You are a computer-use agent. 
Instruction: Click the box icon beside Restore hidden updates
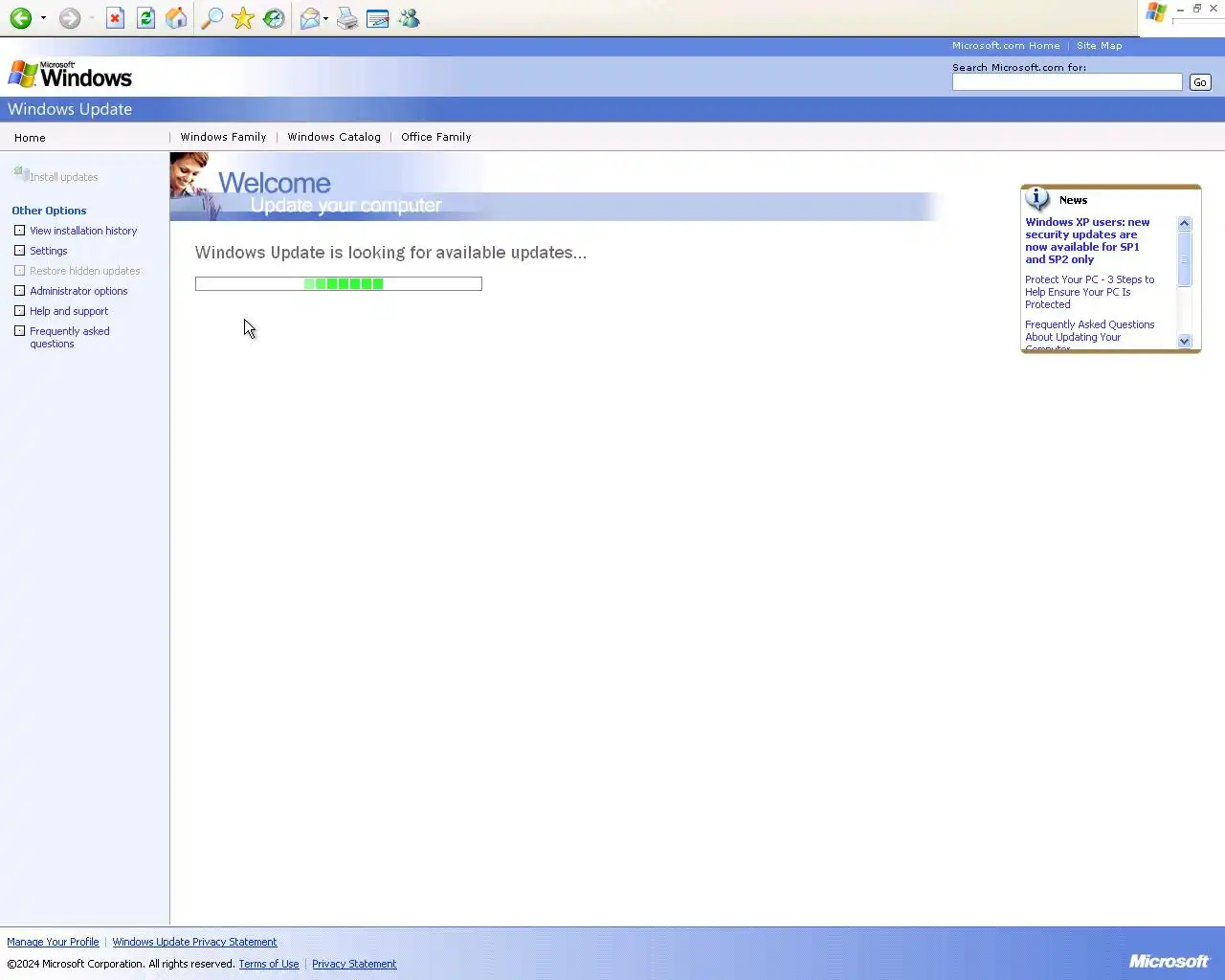(x=19, y=271)
